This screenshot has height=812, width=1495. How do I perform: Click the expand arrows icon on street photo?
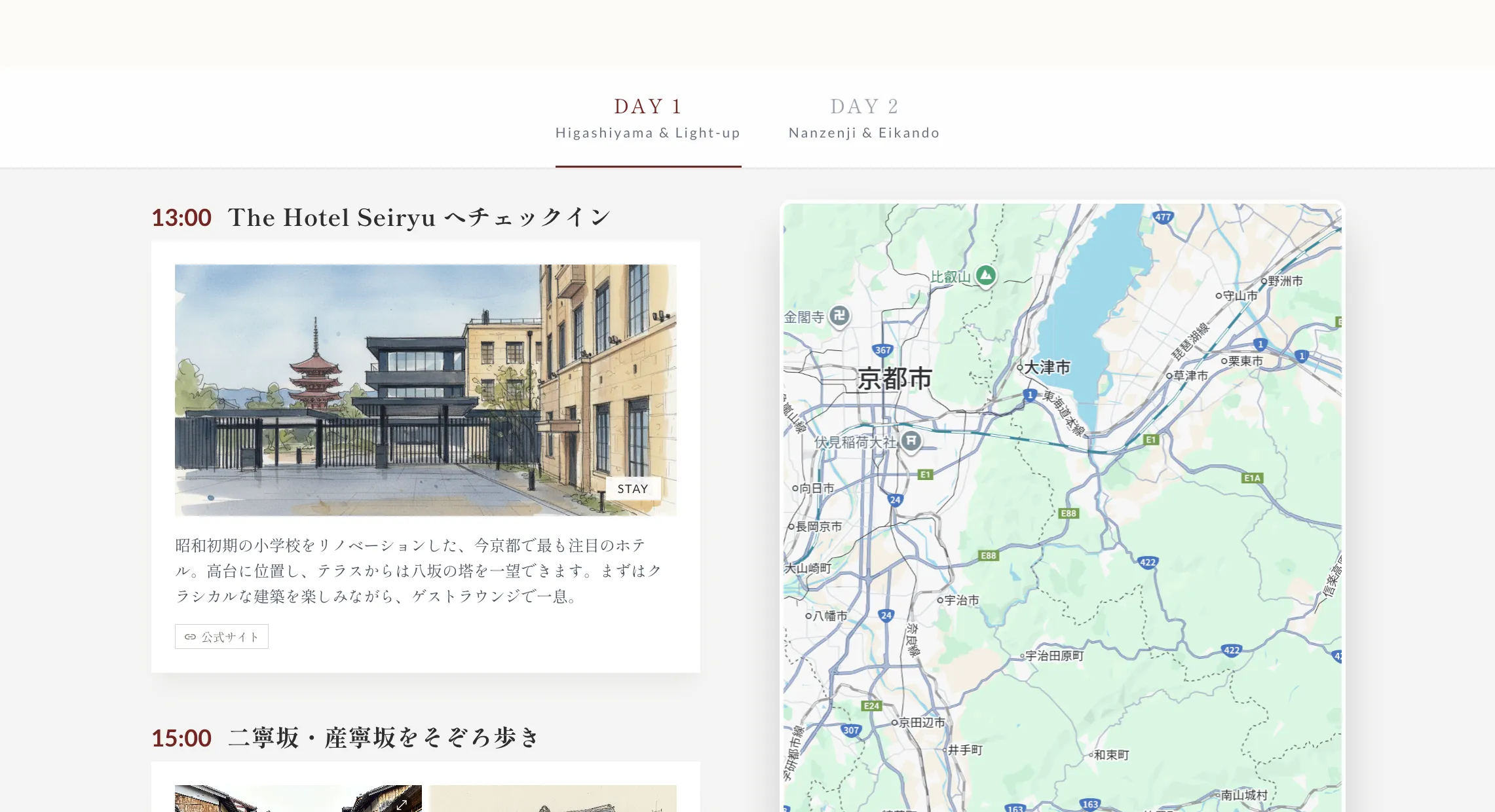[402, 804]
